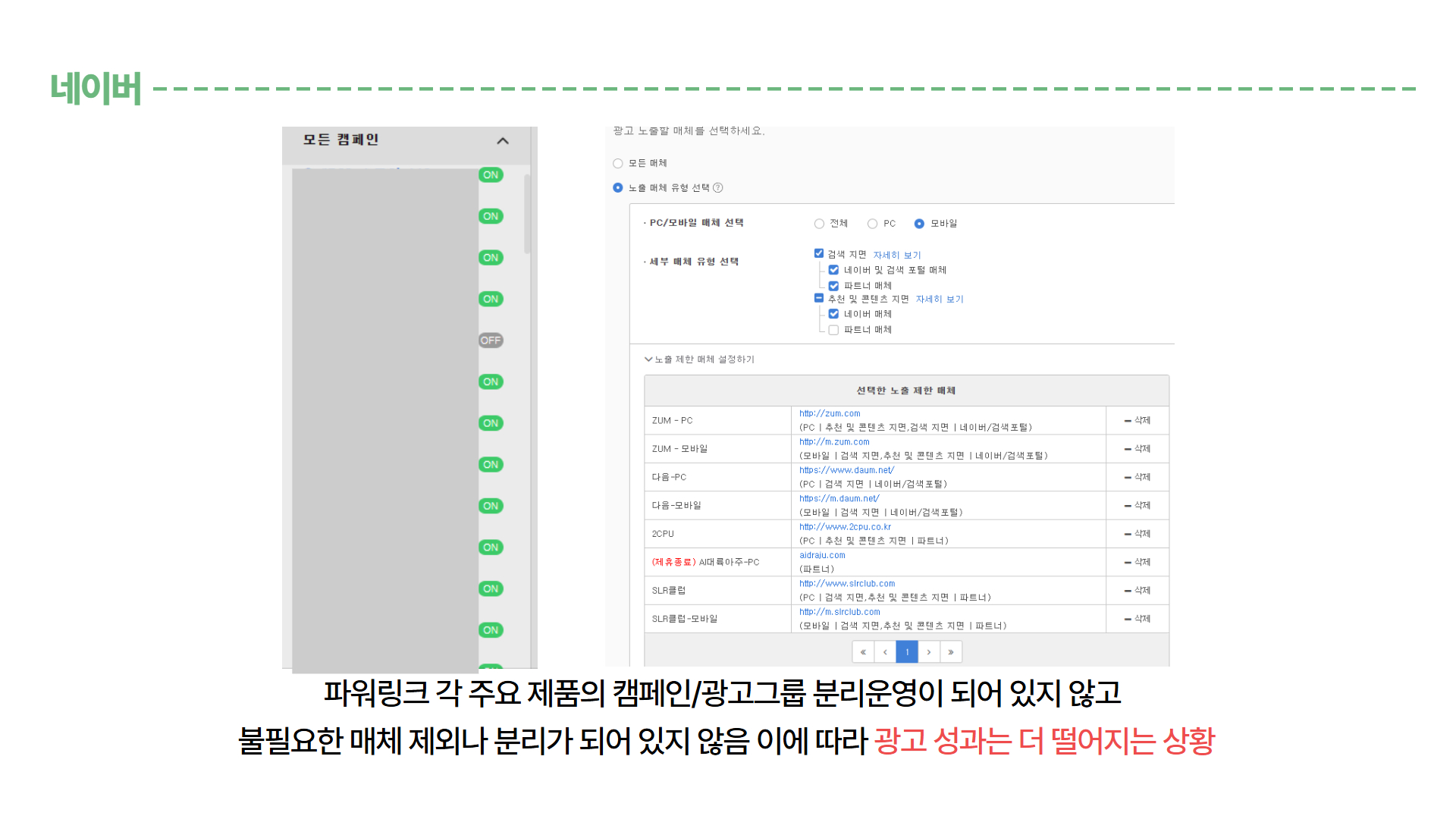Go to previous page arrow
Viewport: 1456px width, 819px height.
tap(885, 652)
